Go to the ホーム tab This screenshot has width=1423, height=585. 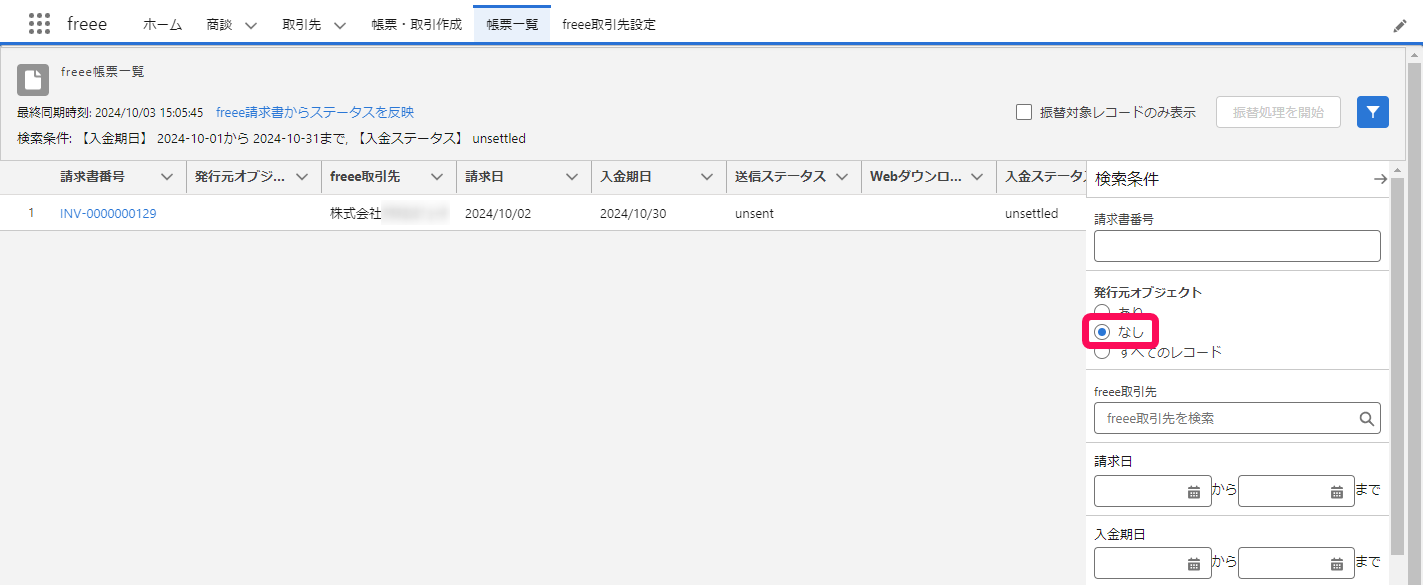click(x=162, y=24)
